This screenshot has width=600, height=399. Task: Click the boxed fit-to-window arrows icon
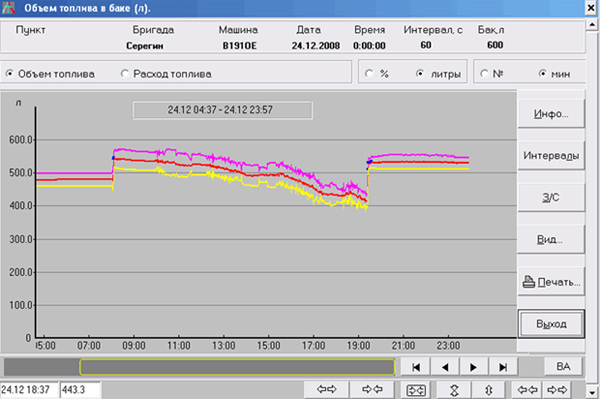pos(416,390)
